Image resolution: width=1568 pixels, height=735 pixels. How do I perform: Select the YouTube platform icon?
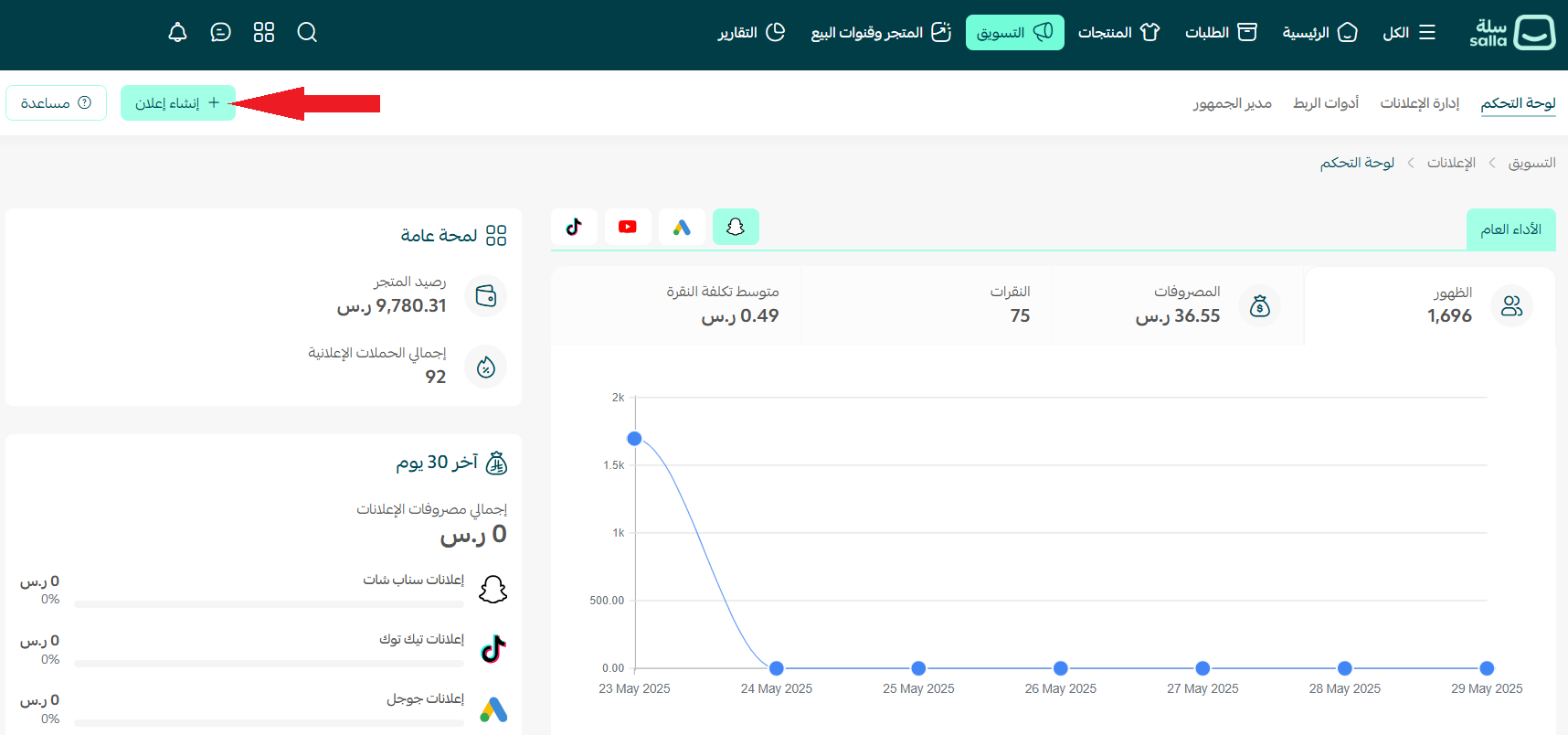pos(628,227)
